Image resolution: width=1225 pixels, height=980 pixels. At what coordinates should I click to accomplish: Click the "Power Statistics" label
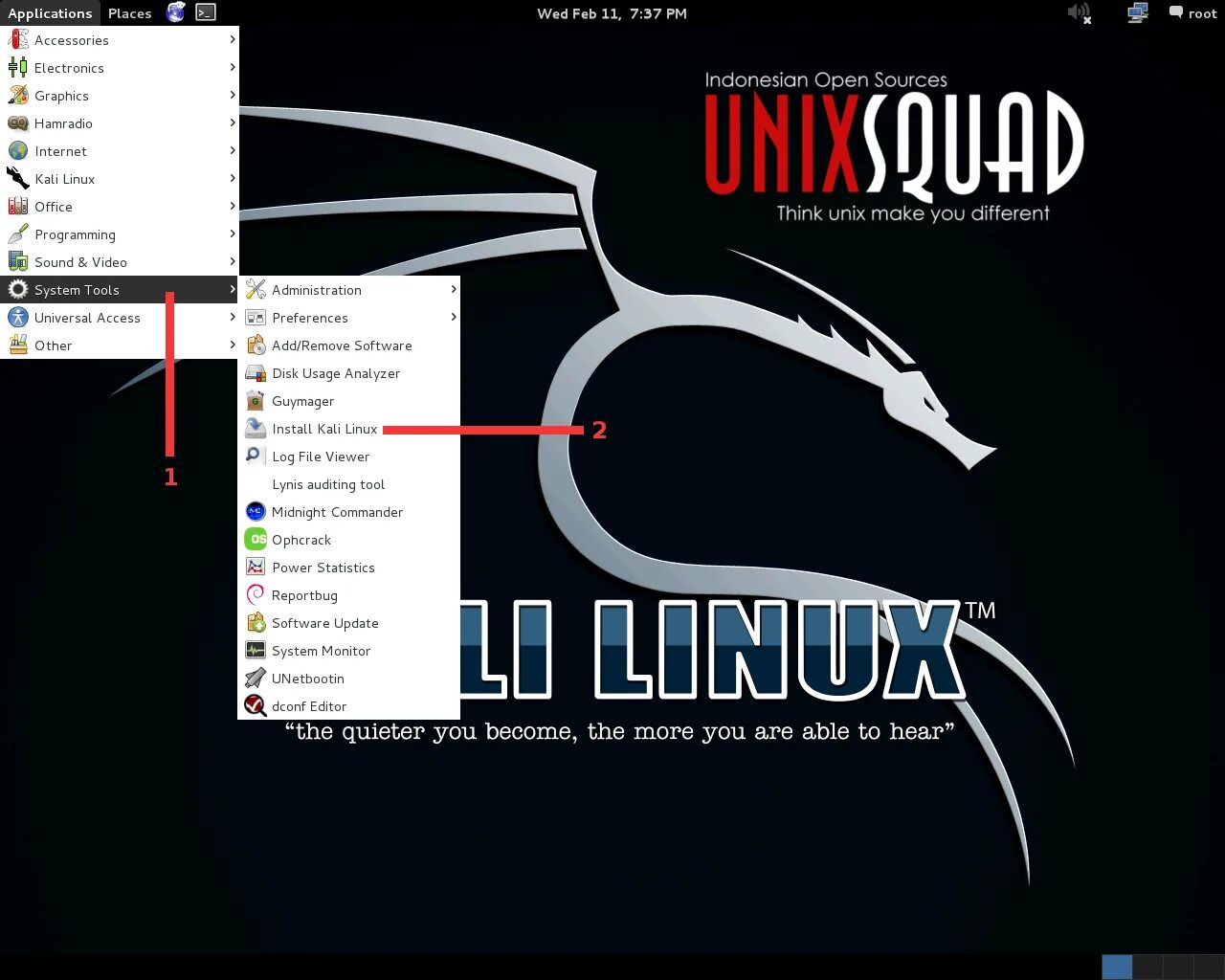point(323,568)
